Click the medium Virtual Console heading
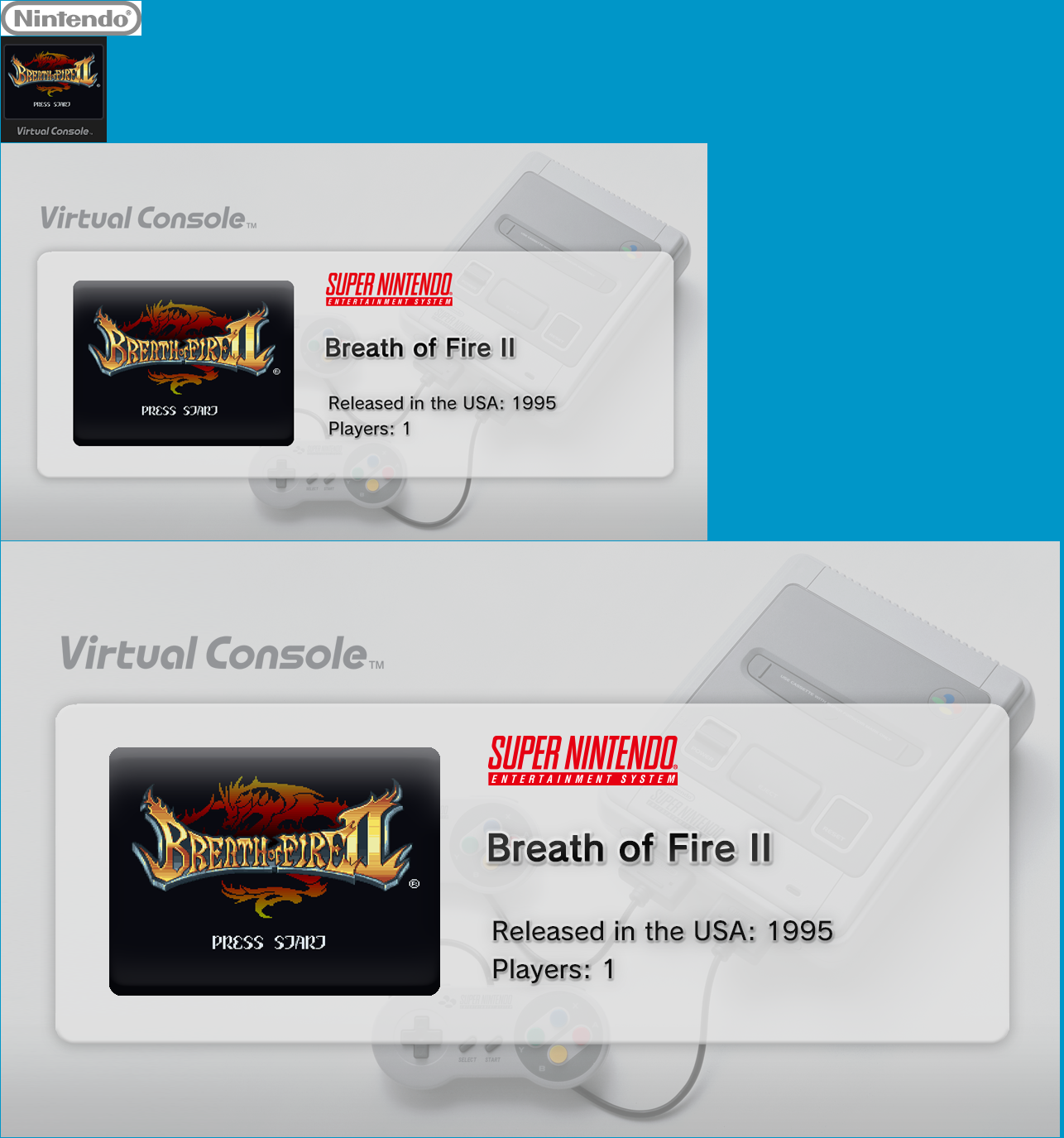 (148, 218)
